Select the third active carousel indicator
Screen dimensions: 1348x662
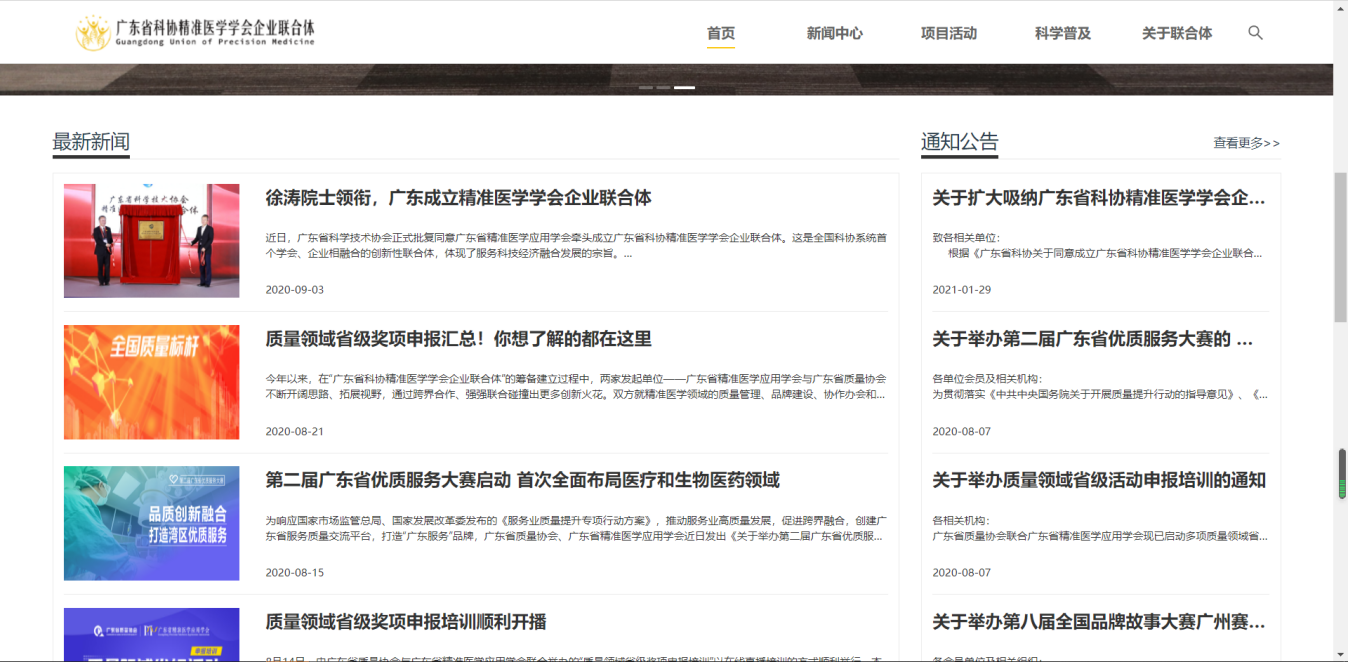tap(684, 88)
